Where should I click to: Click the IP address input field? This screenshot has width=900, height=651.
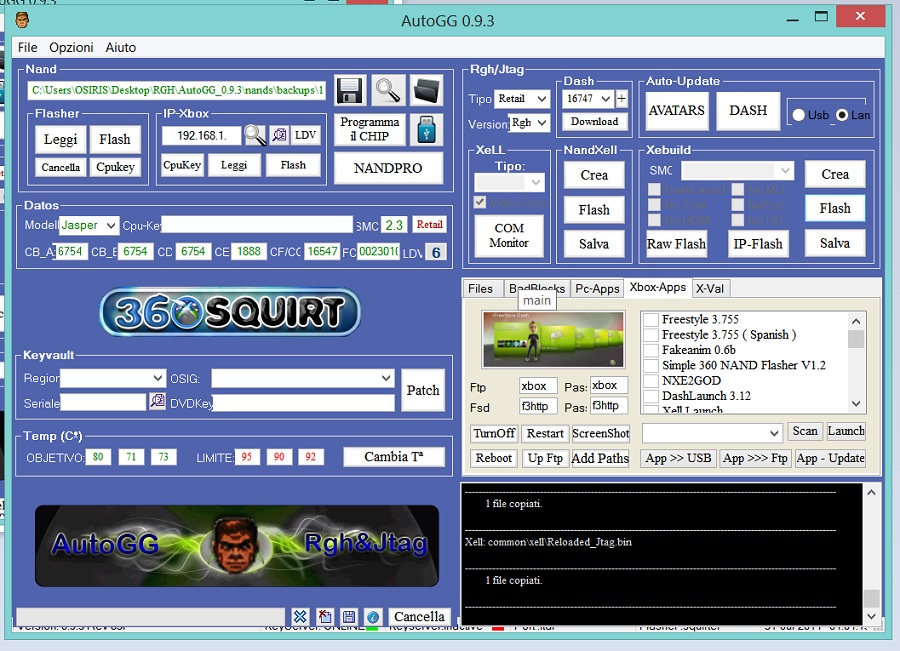click(x=201, y=135)
